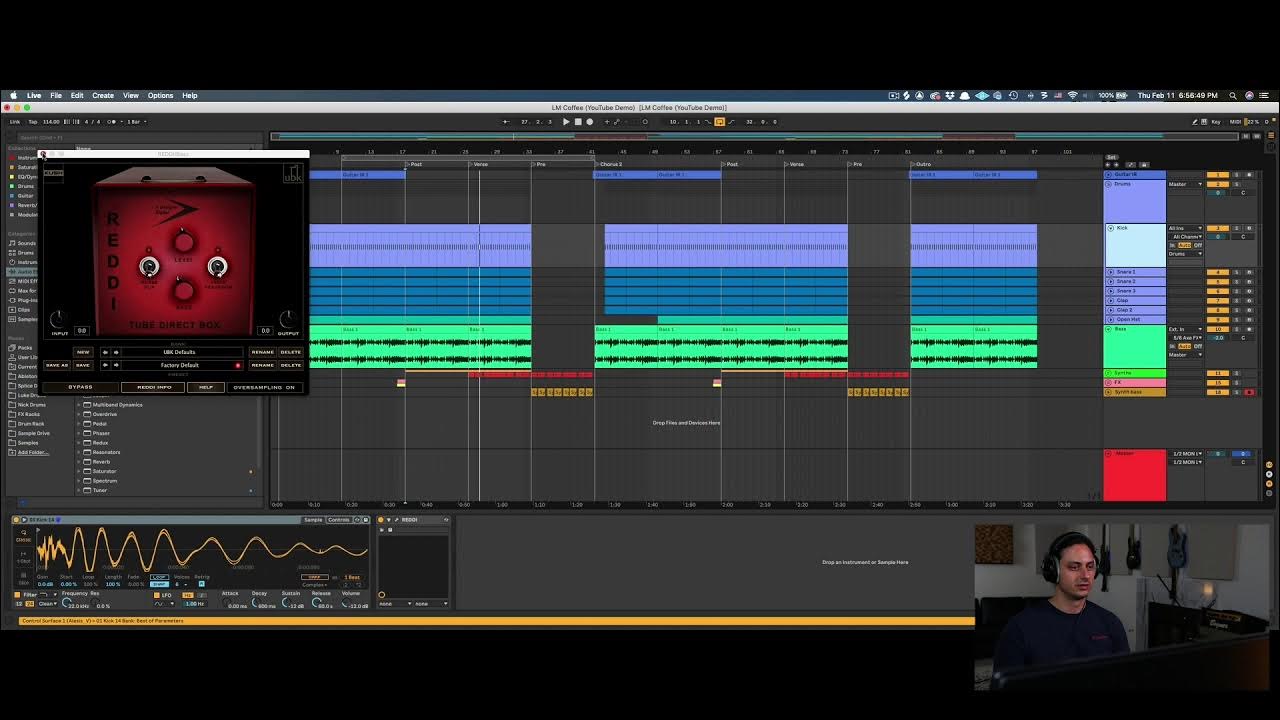Click the NEW bank button in REDDI
The height and width of the screenshot is (720, 1280).
pyautogui.click(x=83, y=352)
